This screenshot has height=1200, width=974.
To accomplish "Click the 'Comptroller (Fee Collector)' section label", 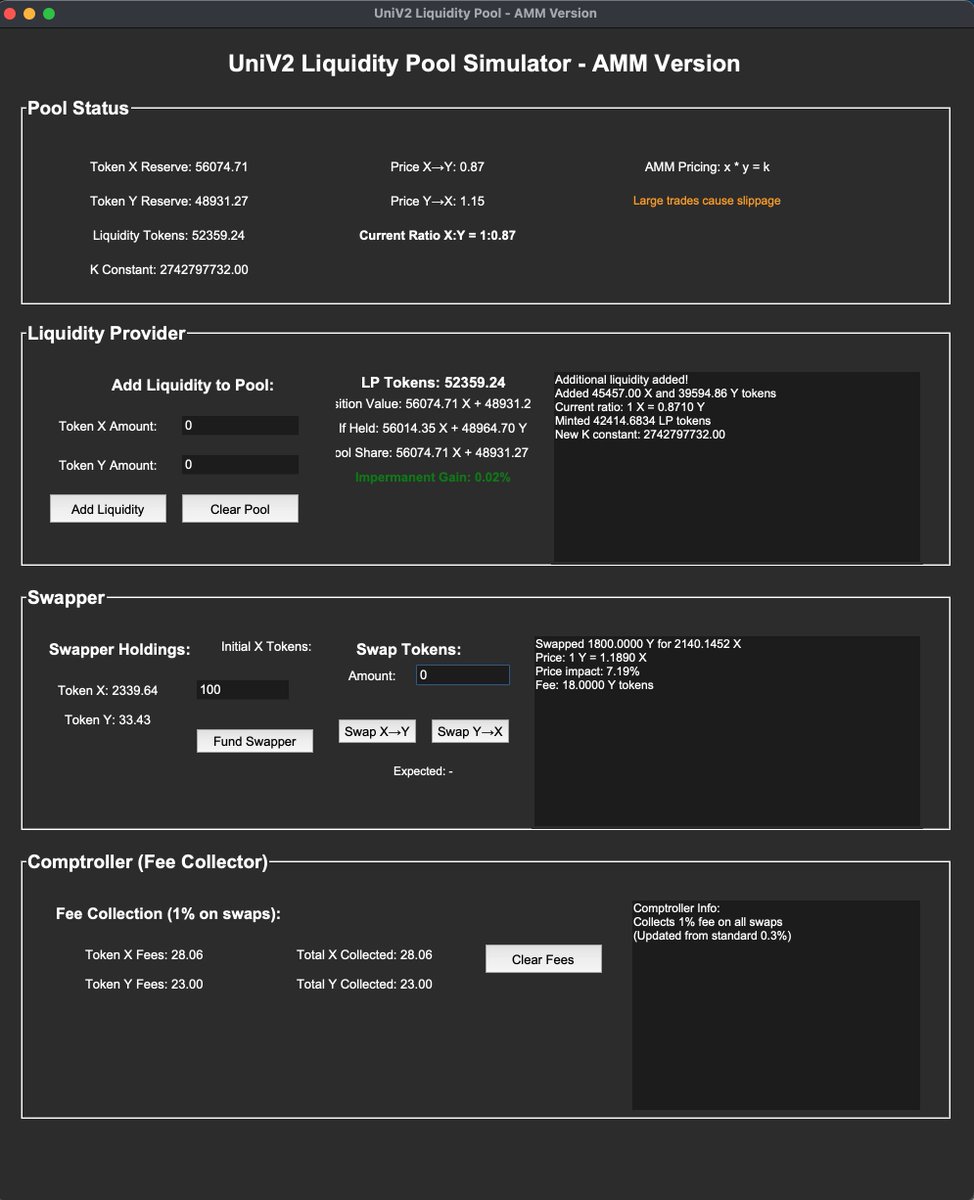I will 148,862.
